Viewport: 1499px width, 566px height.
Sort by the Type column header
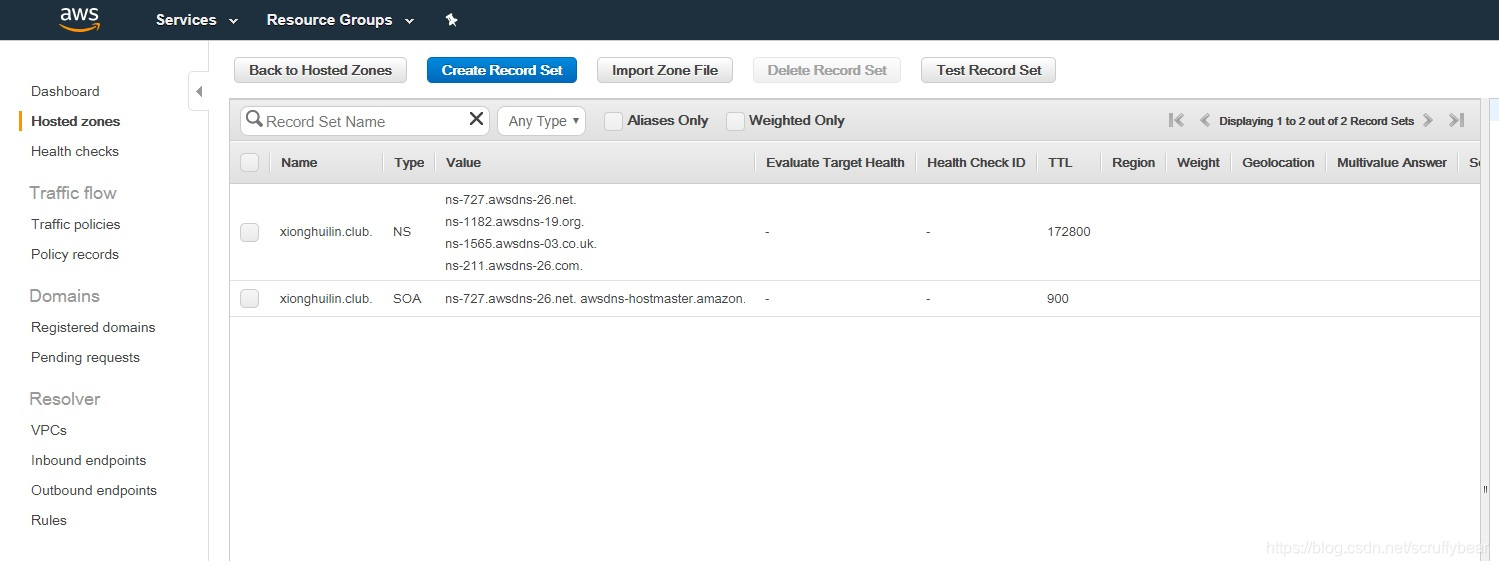coord(409,162)
